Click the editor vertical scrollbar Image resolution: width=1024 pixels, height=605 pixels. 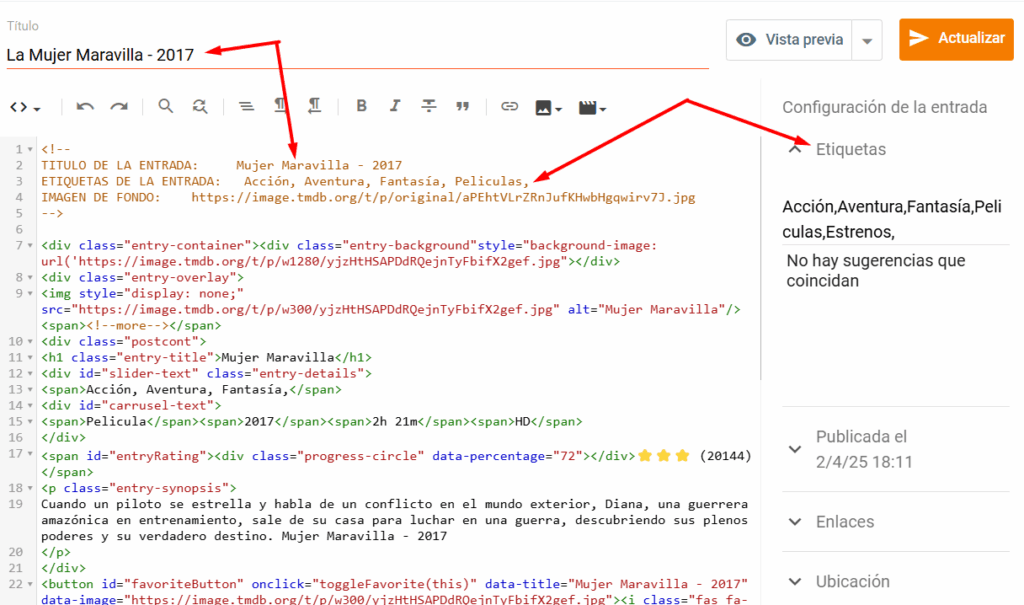[761, 259]
